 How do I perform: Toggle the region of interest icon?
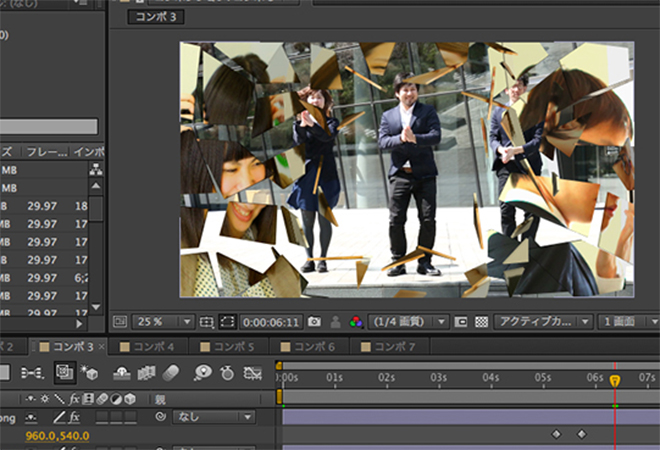coord(228,322)
